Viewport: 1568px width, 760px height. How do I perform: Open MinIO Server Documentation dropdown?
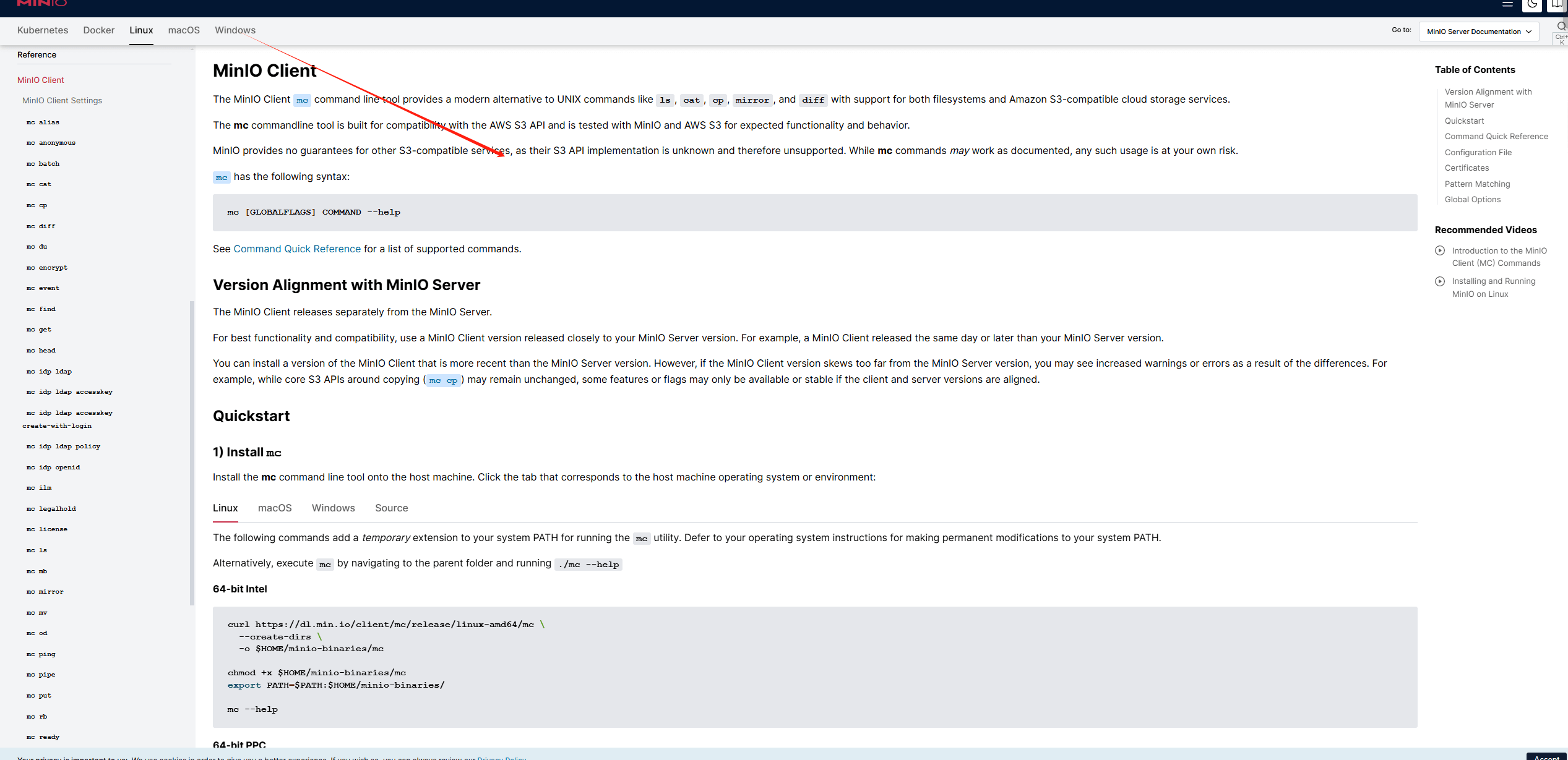click(1478, 32)
